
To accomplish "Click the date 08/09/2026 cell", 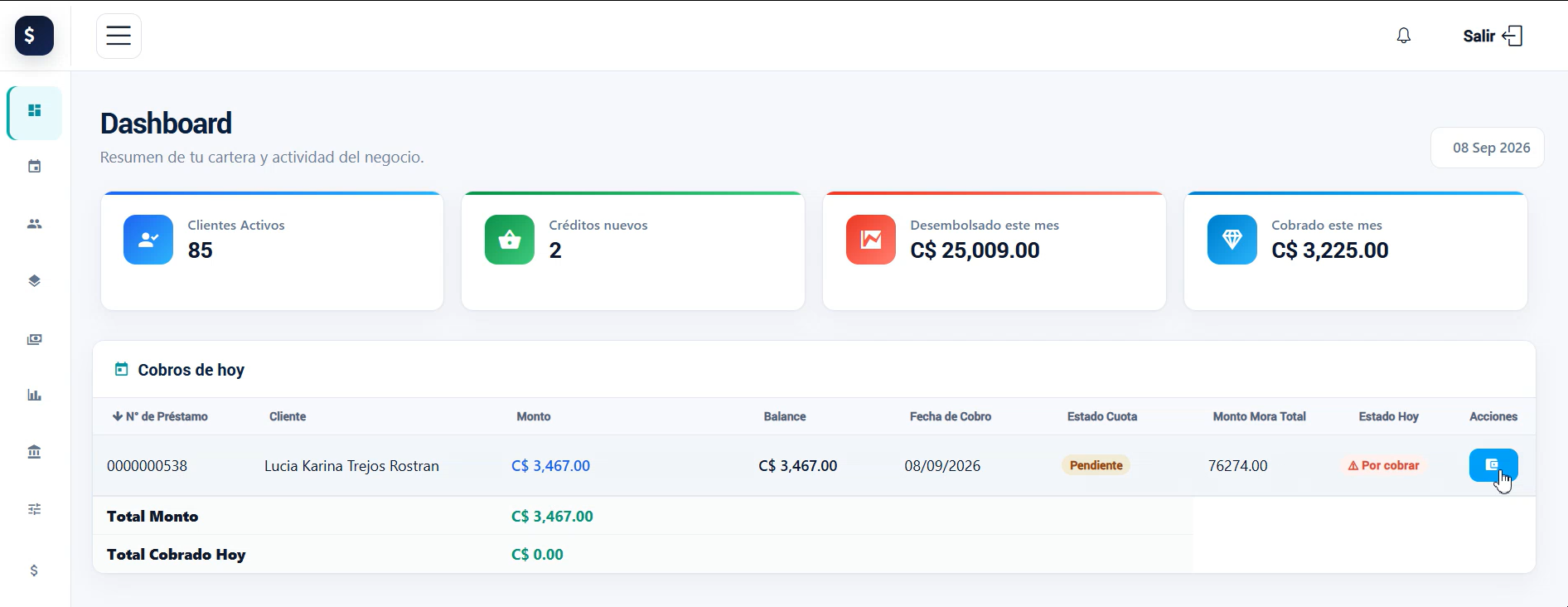I will [x=942, y=466].
